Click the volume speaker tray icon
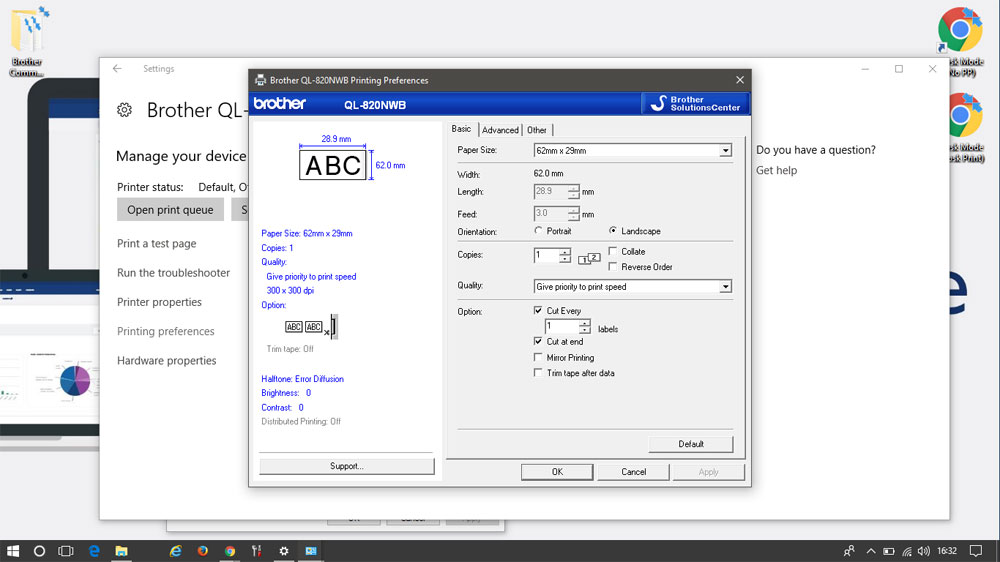Viewport: 1000px width, 562px height. (923, 551)
